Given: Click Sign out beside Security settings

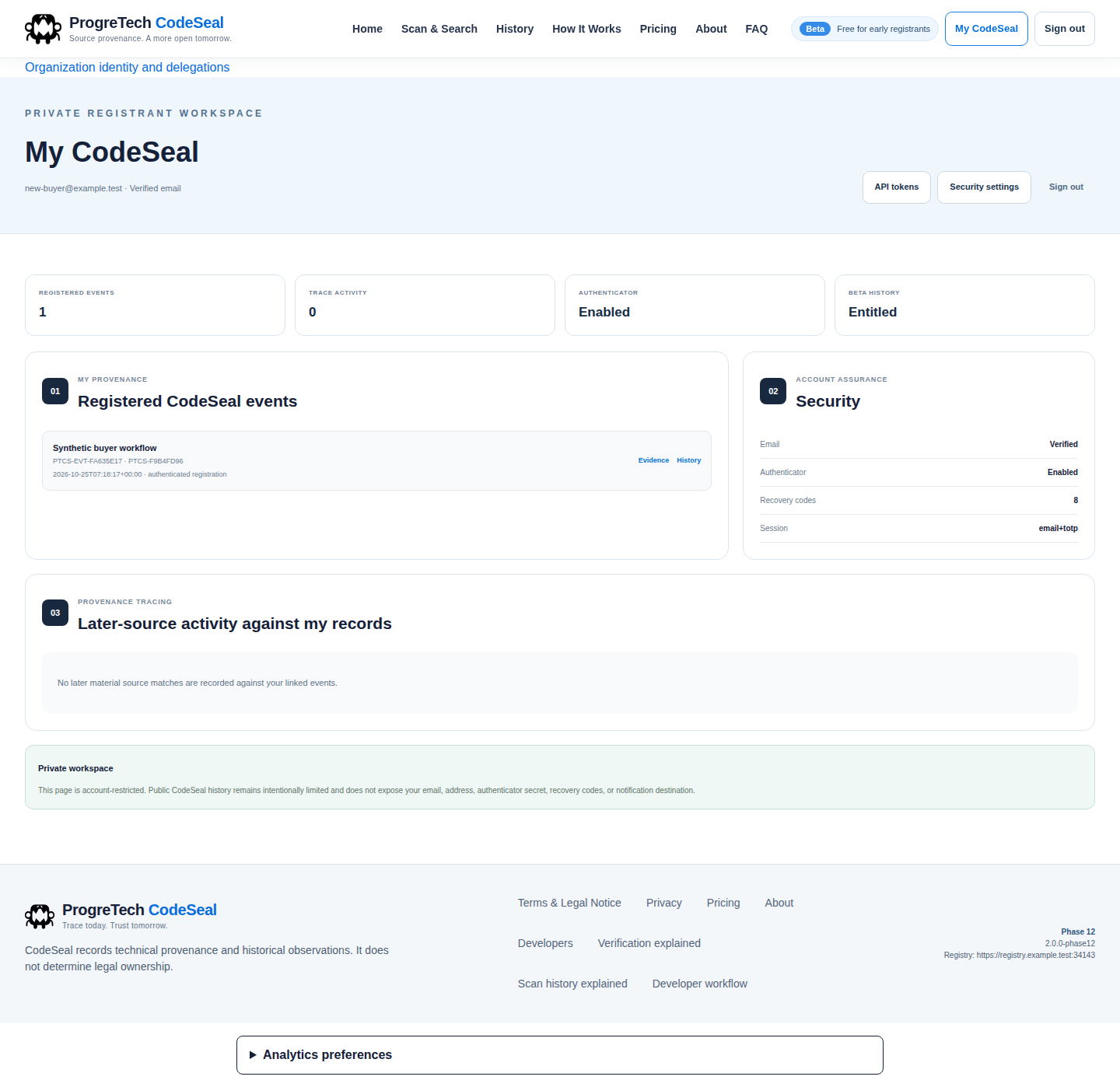Looking at the screenshot, I should [x=1066, y=187].
